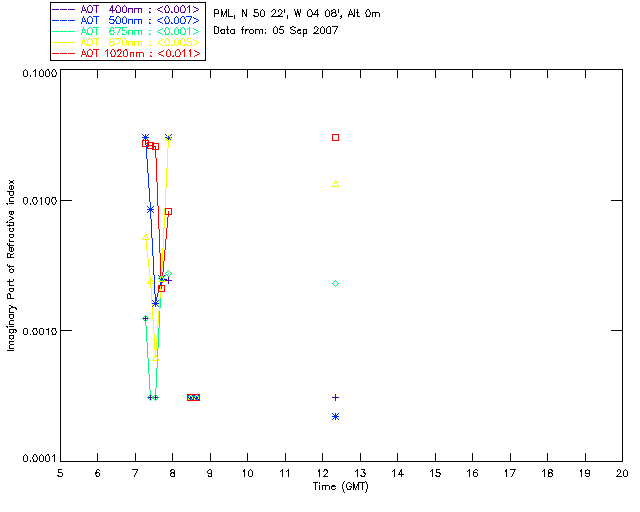Select the isolated red square marker after 12 GMT
The height and width of the screenshot is (512, 640).
[336, 138]
